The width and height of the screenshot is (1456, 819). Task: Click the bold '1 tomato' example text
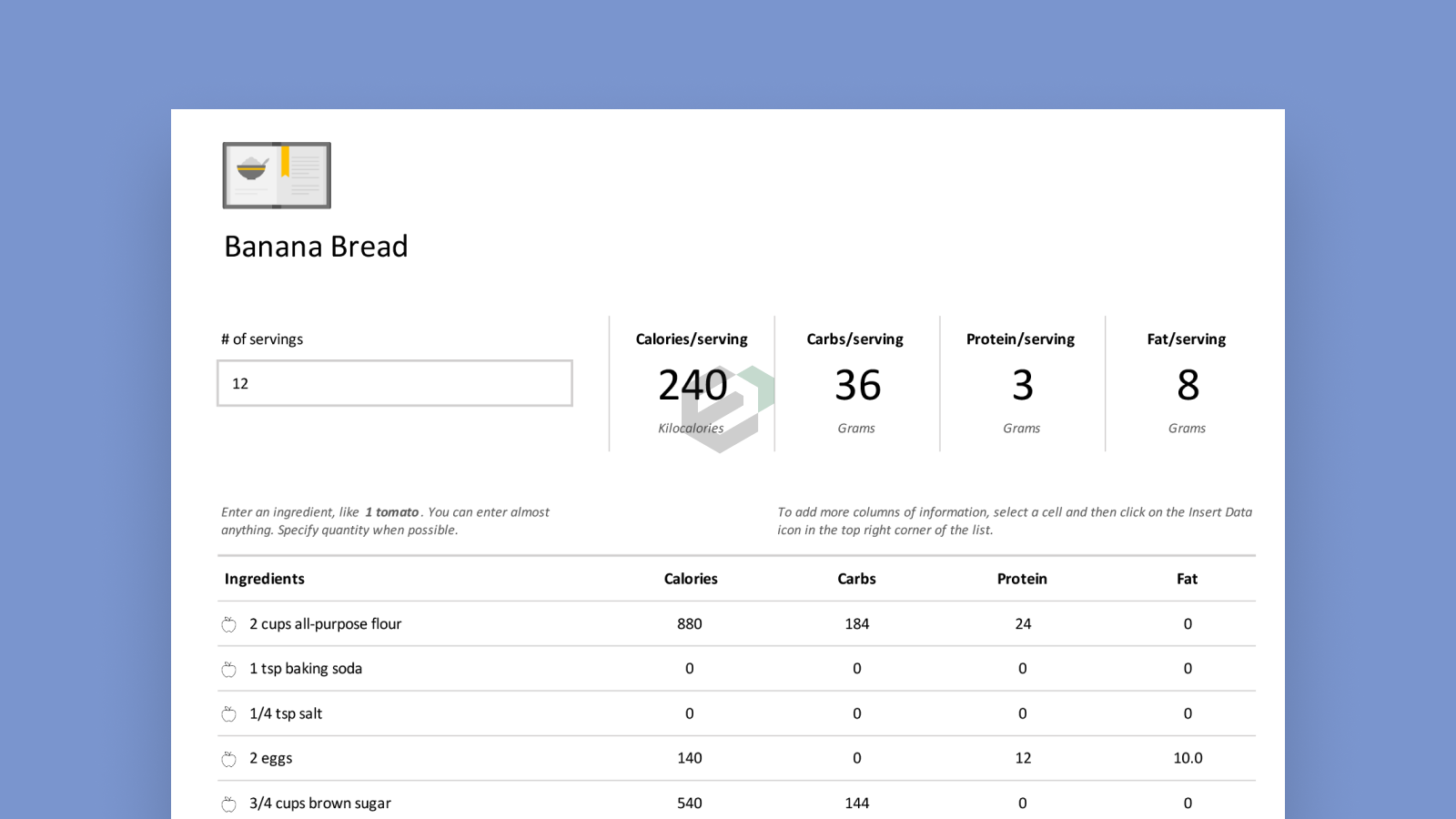(391, 512)
